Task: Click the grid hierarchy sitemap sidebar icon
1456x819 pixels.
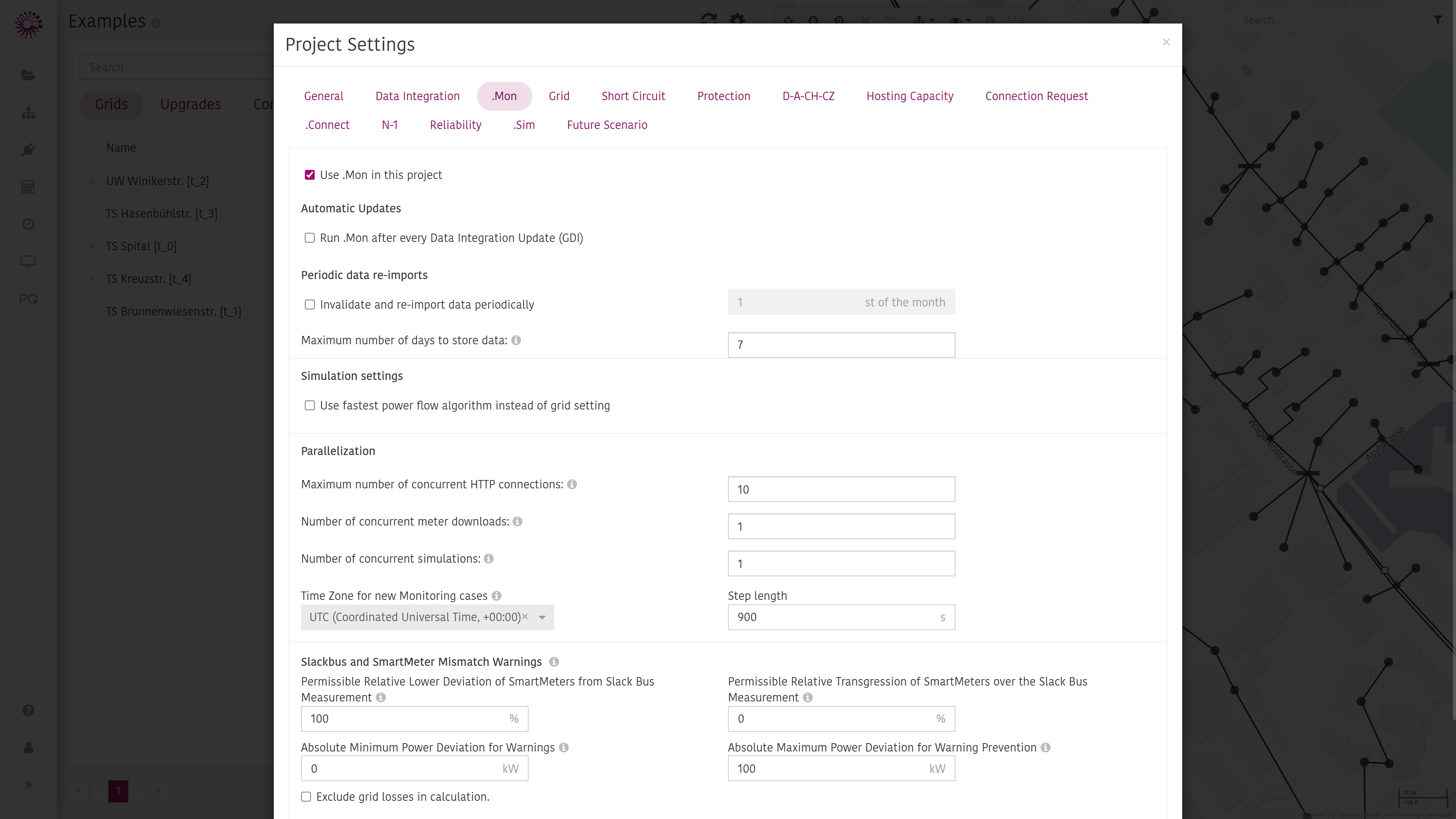Action: point(28,113)
